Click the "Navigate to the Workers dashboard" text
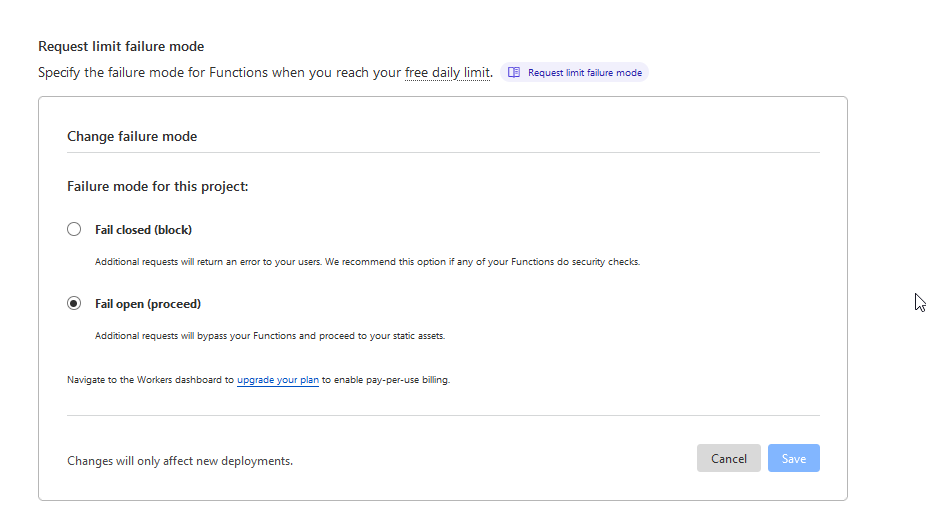Image resolution: width=926 pixels, height=516 pixels. point(150,380)
